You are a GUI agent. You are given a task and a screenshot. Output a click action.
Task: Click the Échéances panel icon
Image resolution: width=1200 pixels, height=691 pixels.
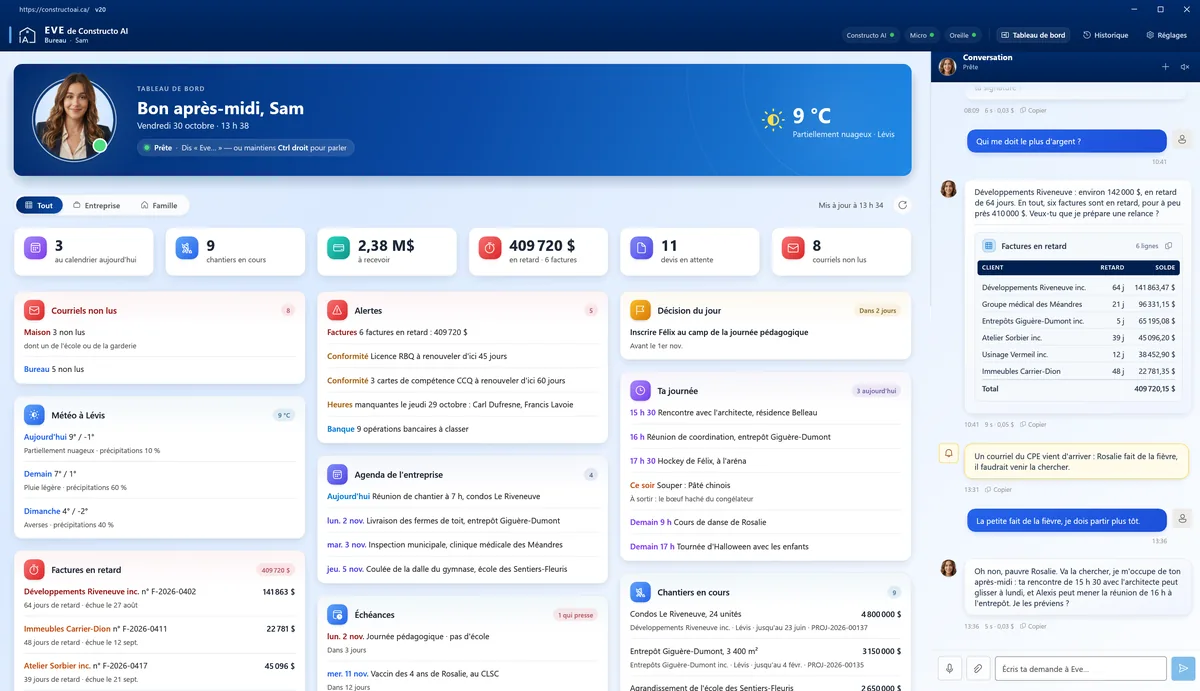[337, 614]
